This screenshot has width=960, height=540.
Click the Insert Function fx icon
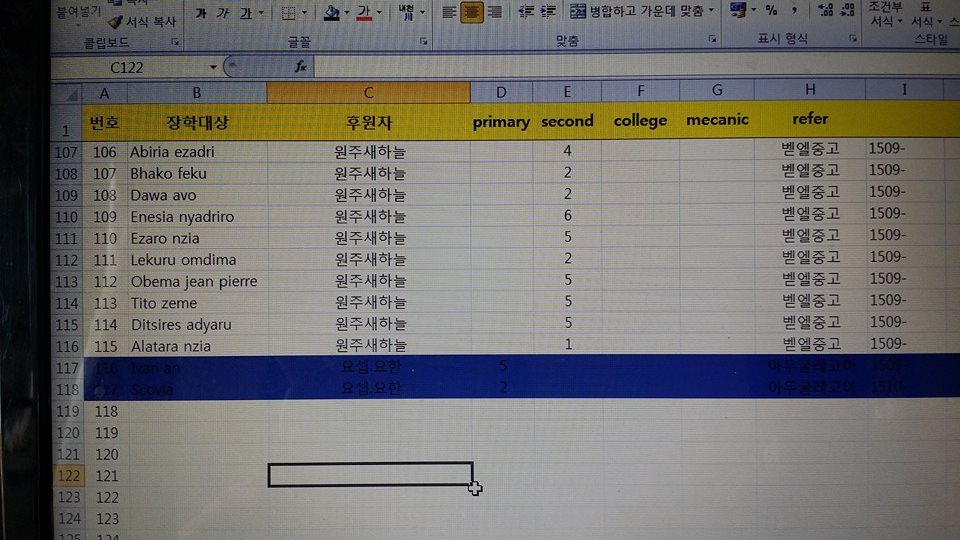click(x=300, y=66)
